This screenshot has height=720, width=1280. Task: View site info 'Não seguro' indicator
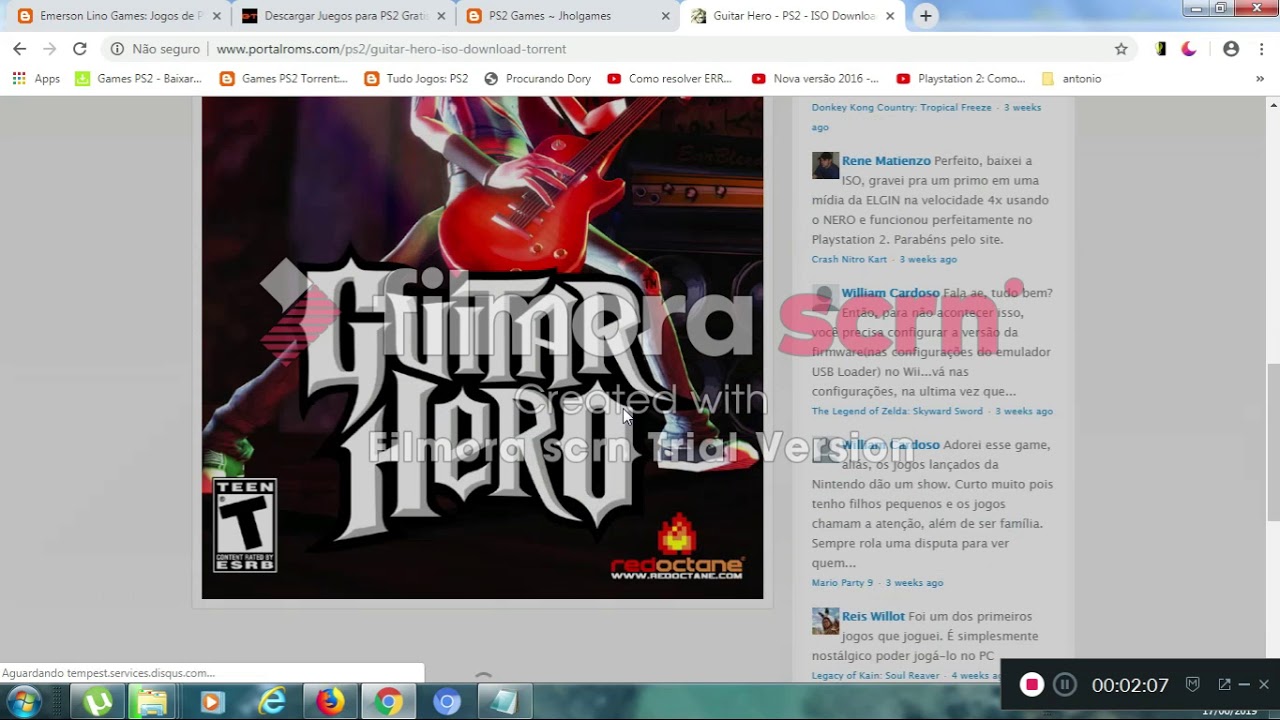[156, 49]
